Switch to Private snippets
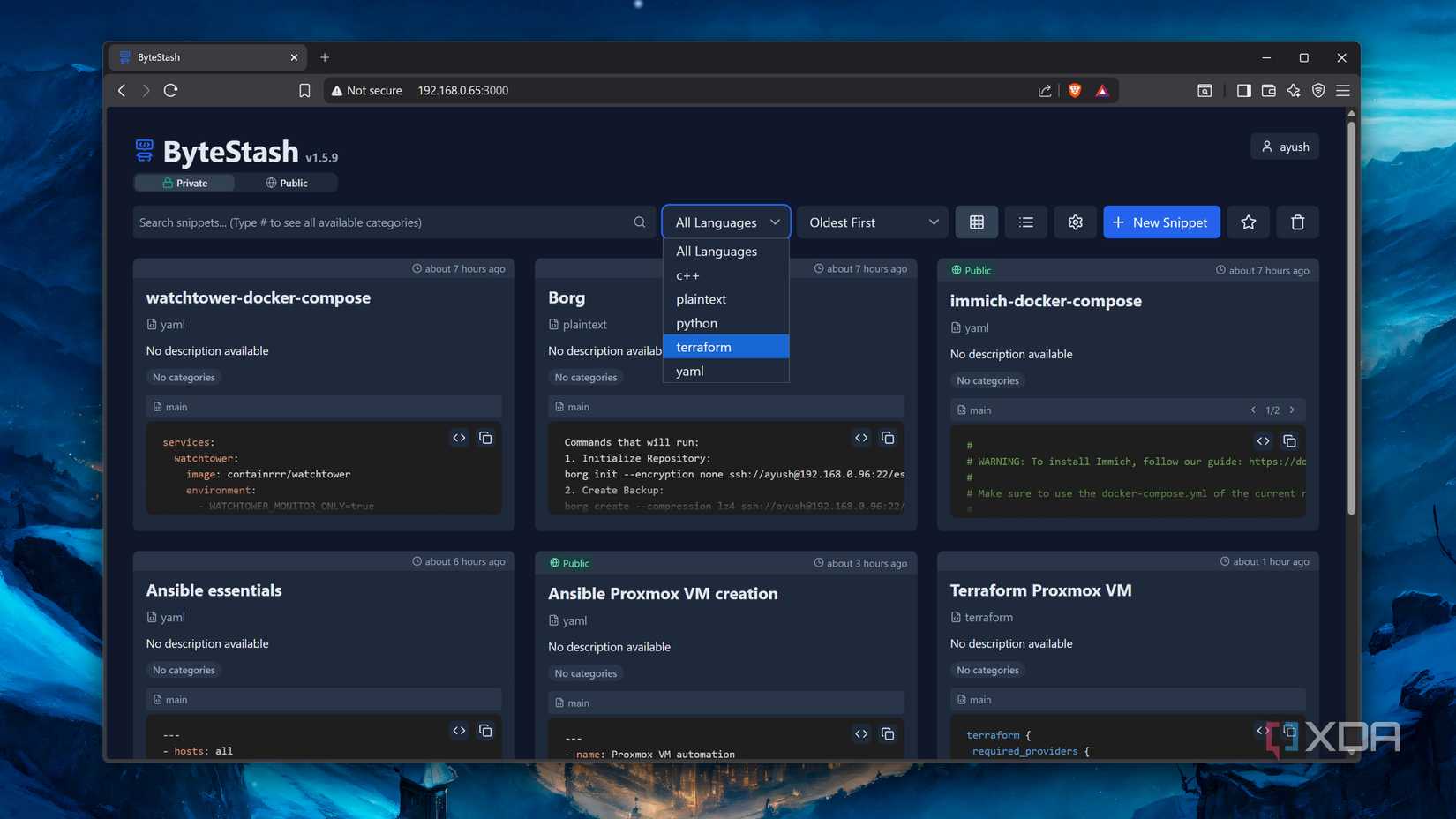This screenshot has height=819, width=1456. (x=184, y=183)
